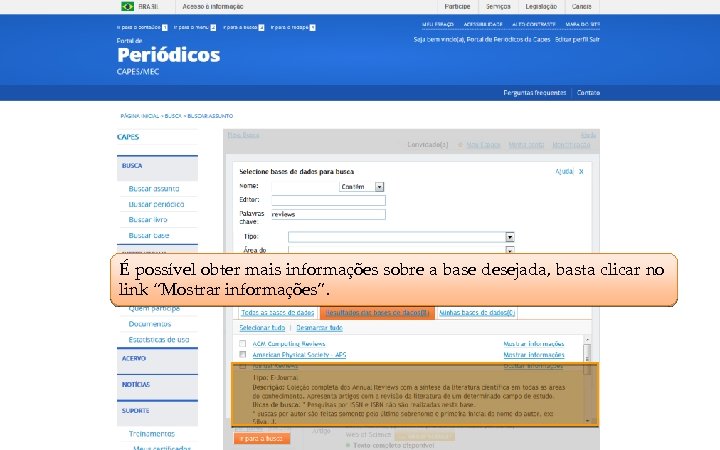Screen dimensions: 720x450
Task: Click the Meu Espaço header link
Action: pos(438,24)
